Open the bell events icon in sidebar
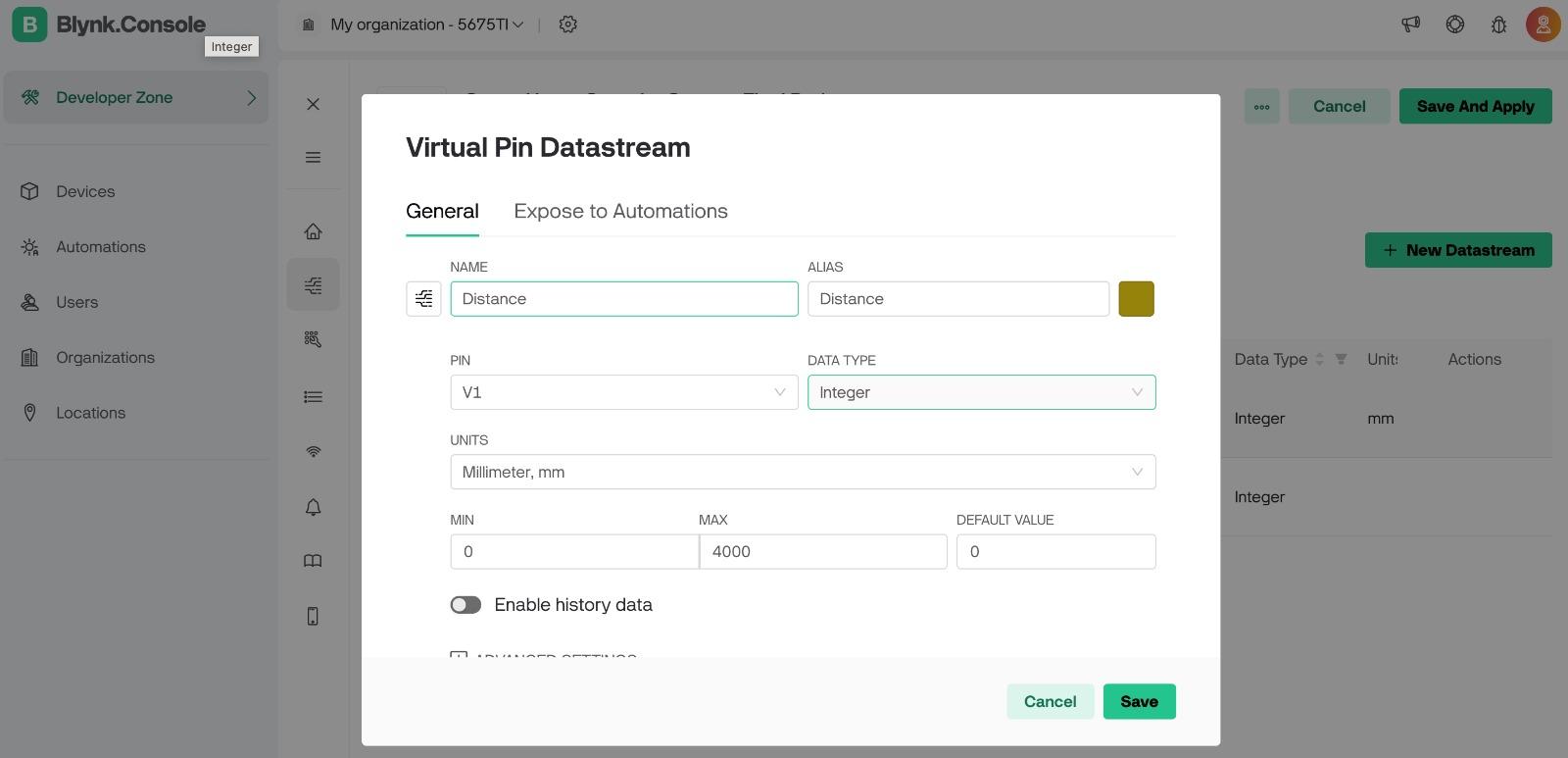Image resolution: width=1568 pixels, height=758 pixels. point(313,507)
